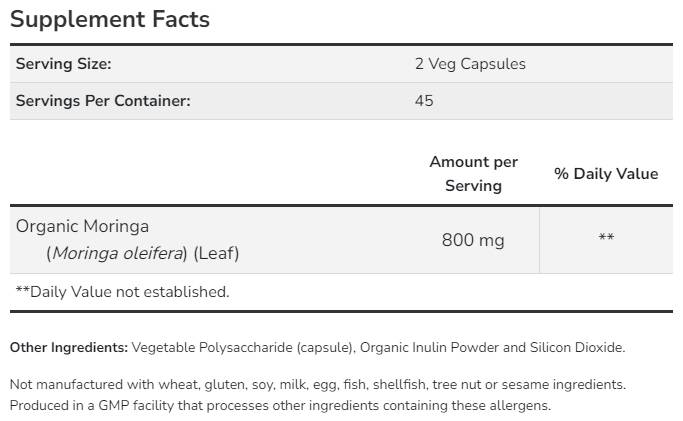
Task: Click the Produced in a GMP facility sentence
Action: [280, 406]
